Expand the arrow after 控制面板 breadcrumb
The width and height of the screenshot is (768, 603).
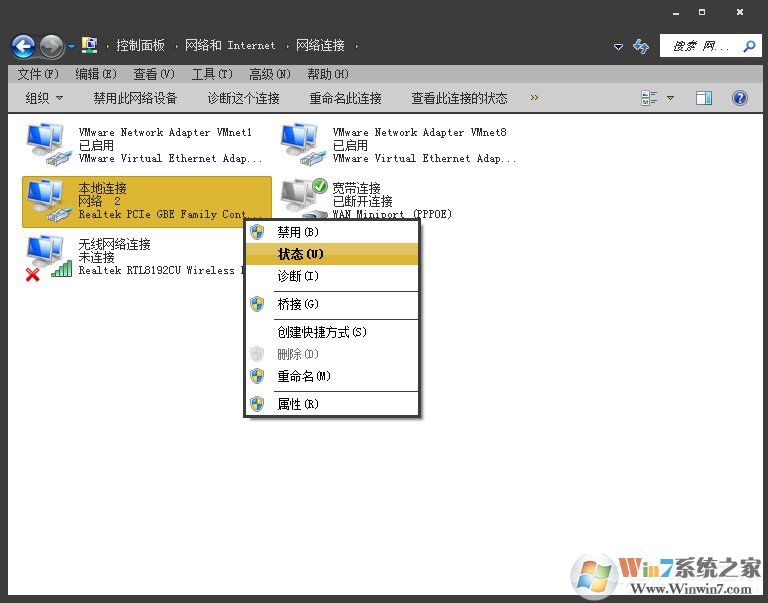tap(176, 46)
